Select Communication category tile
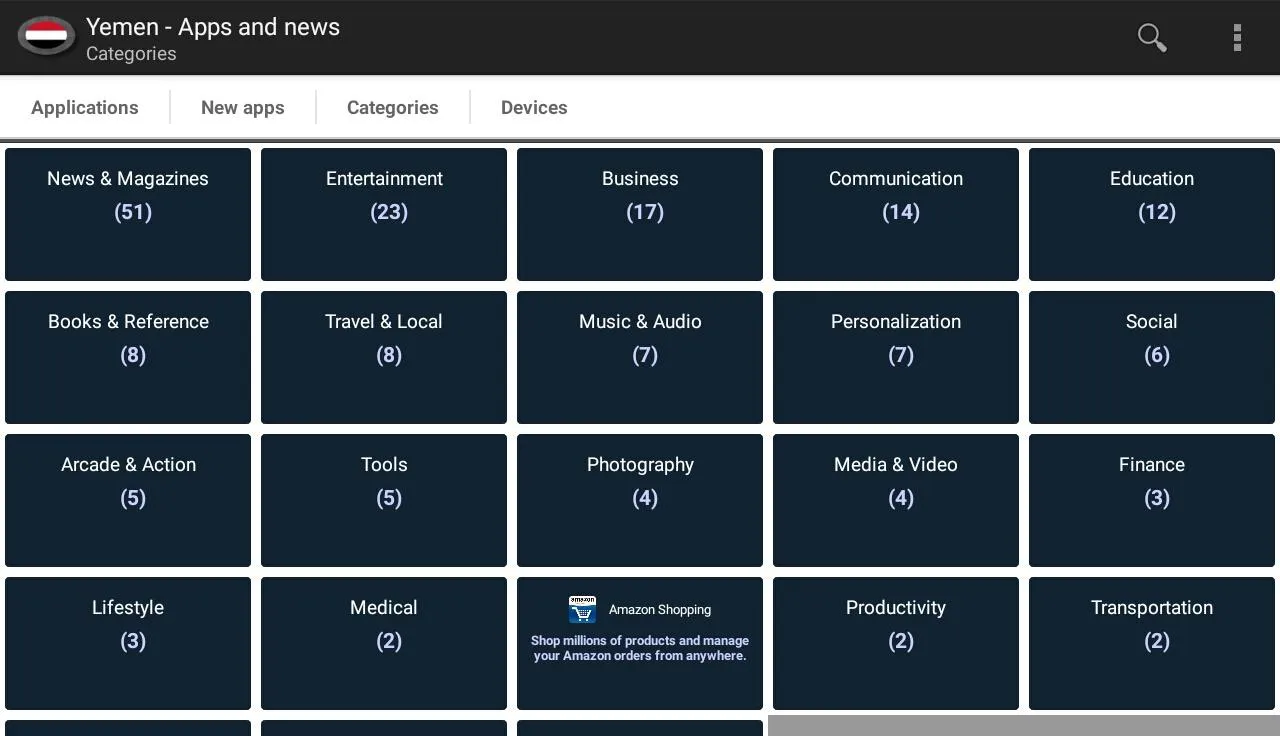Viewport: 1280px width, 736px height. pos(896,214)
